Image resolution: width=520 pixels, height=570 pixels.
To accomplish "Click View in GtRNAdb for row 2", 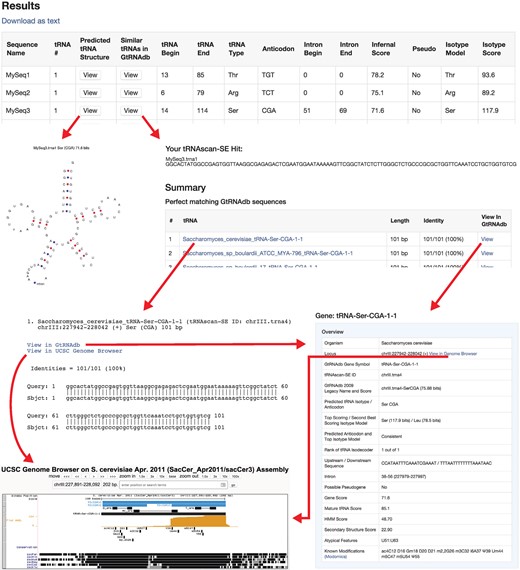I will pos(487,253).
